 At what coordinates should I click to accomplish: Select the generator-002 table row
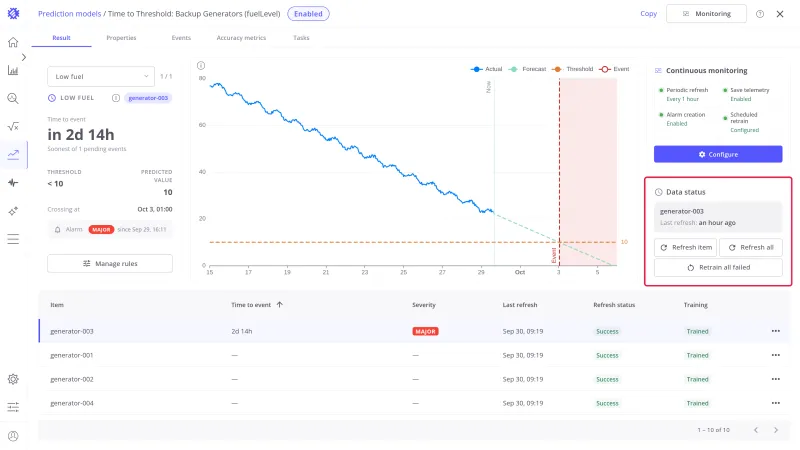(414, 379)
